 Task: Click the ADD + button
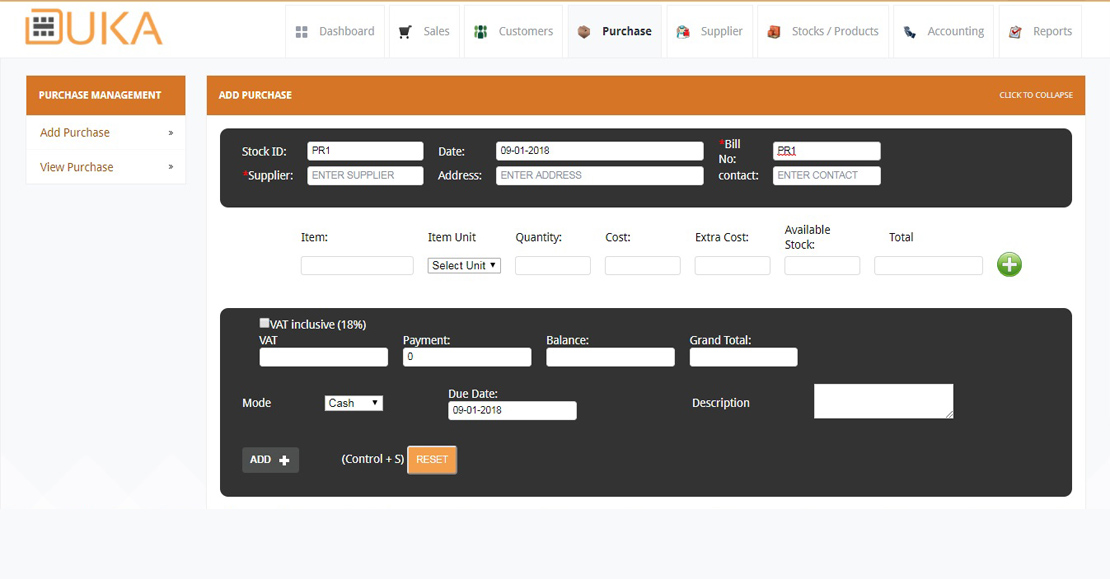pos(270,460)
